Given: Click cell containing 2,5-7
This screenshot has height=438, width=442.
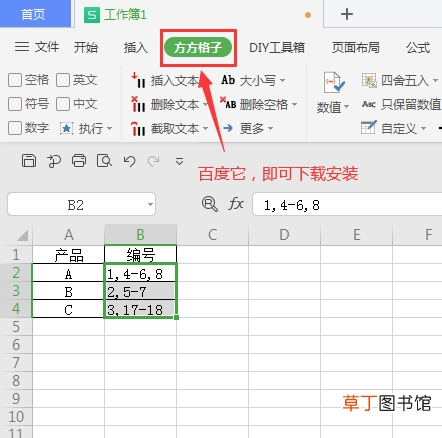Looking at the screenshot, I should pos(140,291).
